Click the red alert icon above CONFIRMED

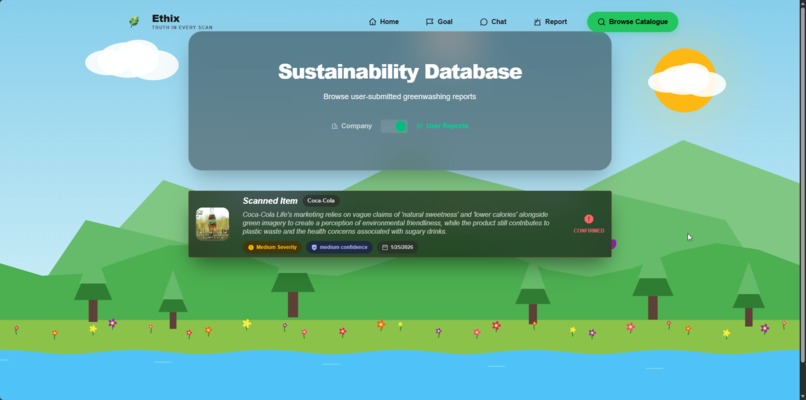tap(589, 219)
